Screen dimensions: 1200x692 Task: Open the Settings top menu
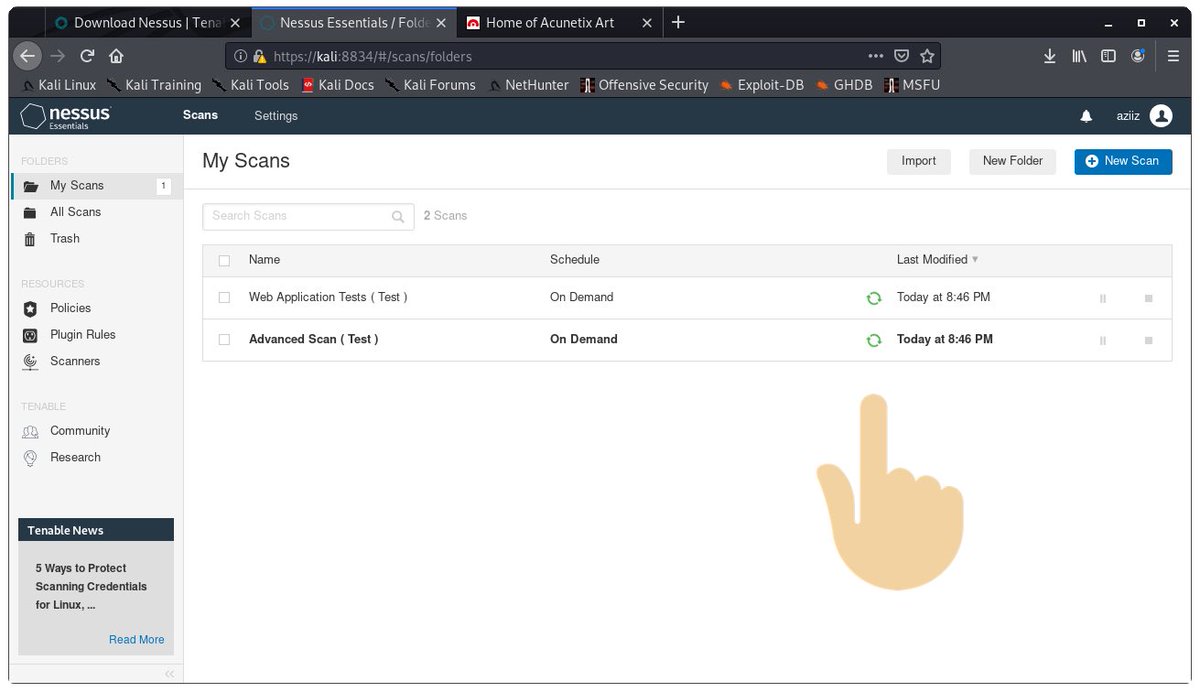pyautogui.click(x=276, y=116)
